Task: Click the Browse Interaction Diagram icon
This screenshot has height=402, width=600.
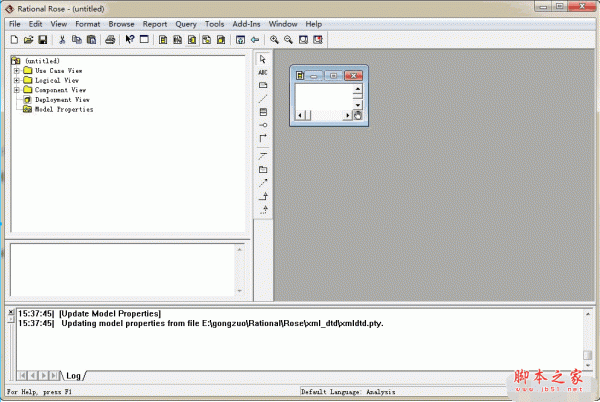Action: [x=178, y=39]
